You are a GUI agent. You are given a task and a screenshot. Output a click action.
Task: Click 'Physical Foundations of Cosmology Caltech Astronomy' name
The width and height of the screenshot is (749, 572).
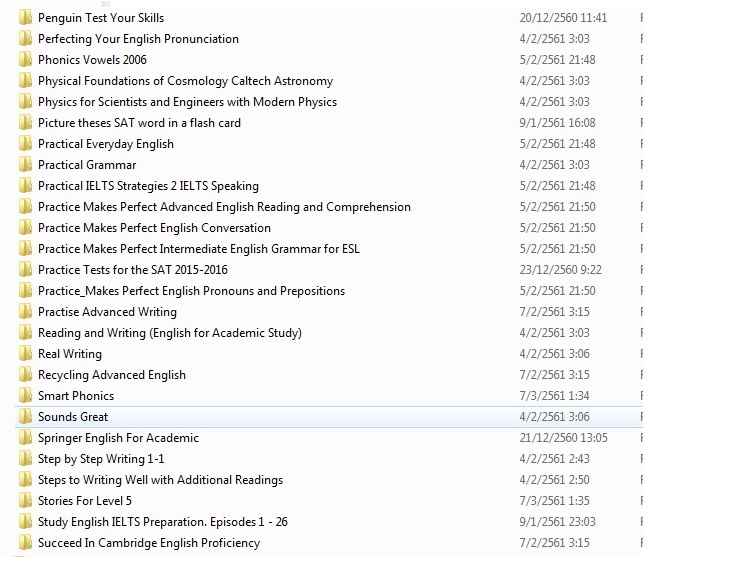point(185,81)
